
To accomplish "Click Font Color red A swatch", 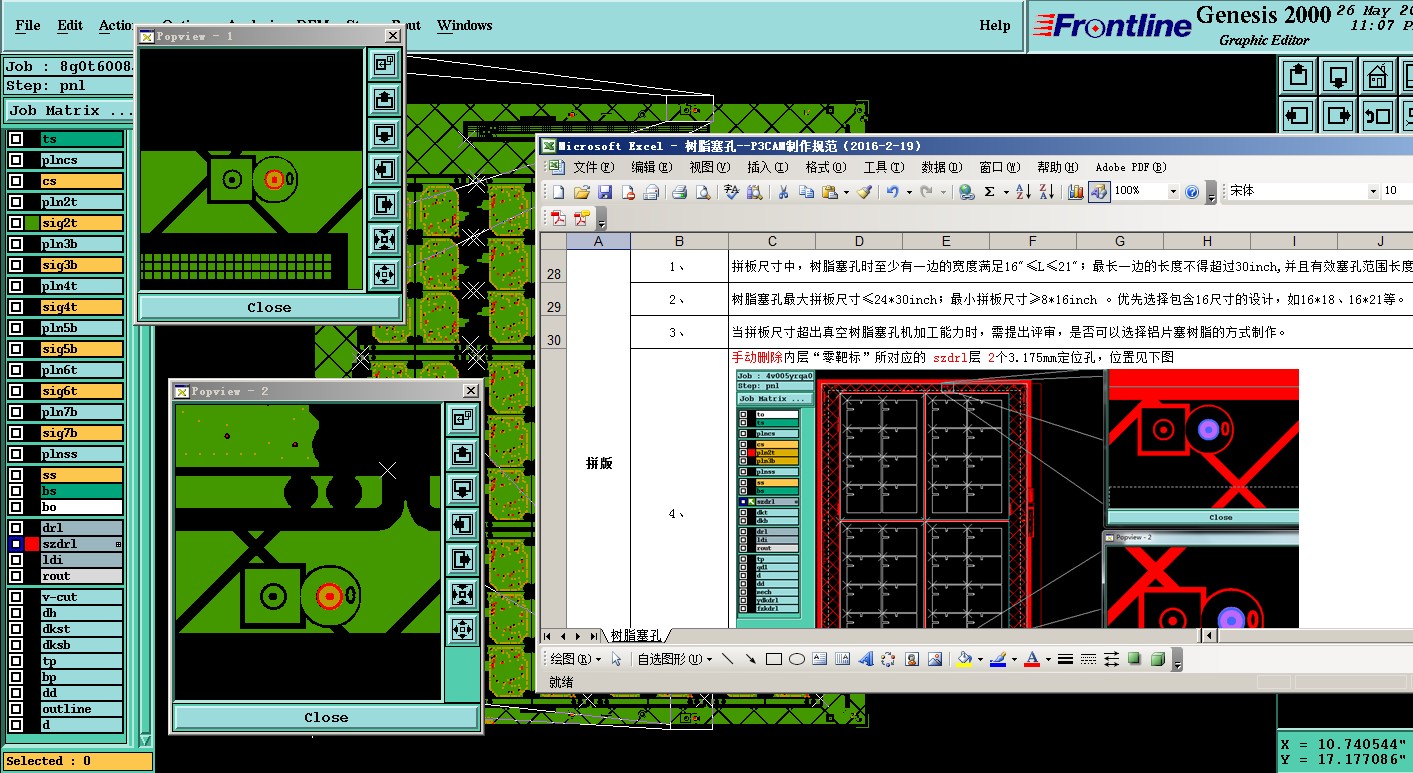I will pyautogui.click(x=1032, y=659).
